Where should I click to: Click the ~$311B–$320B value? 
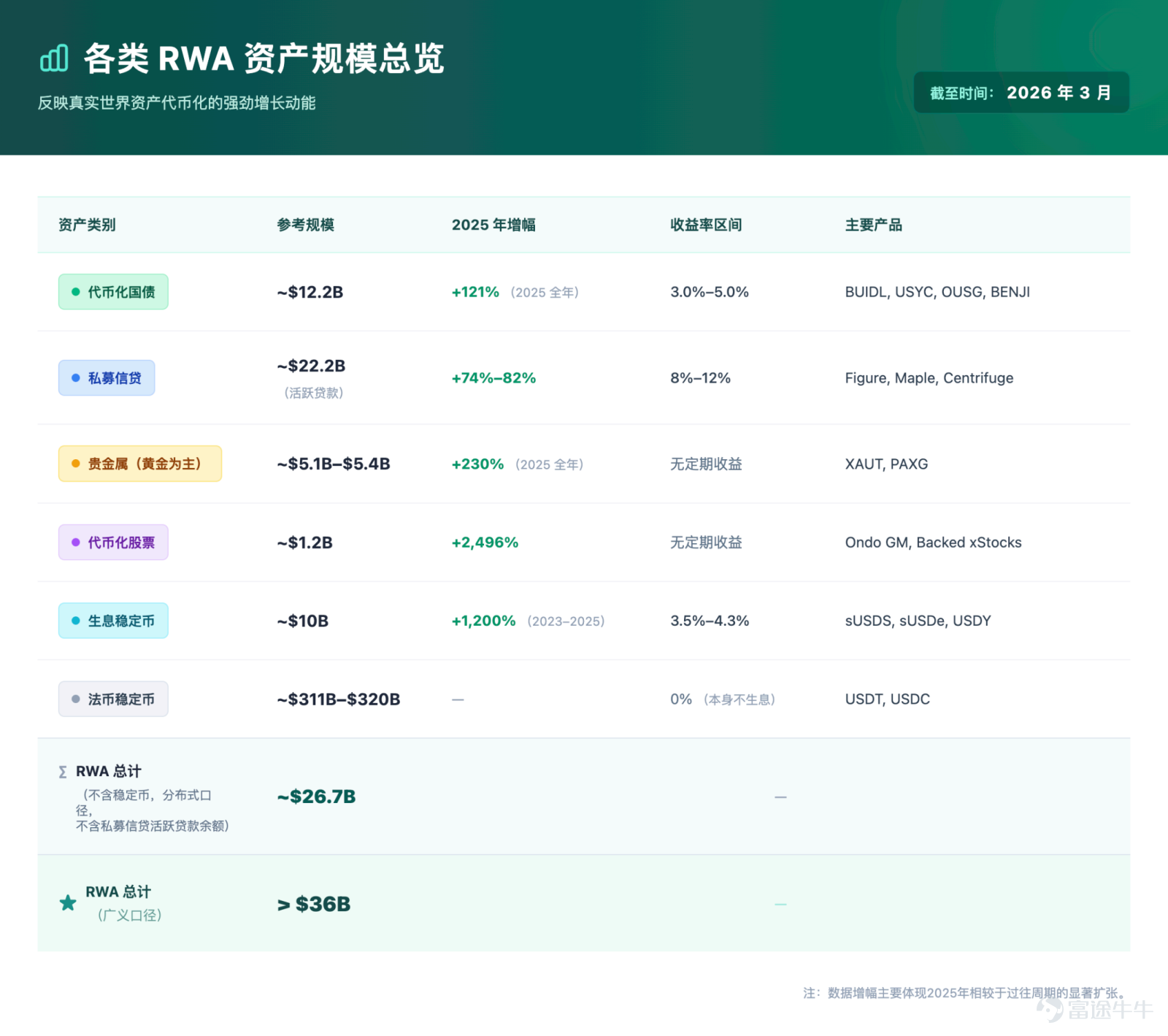[339, 699]
